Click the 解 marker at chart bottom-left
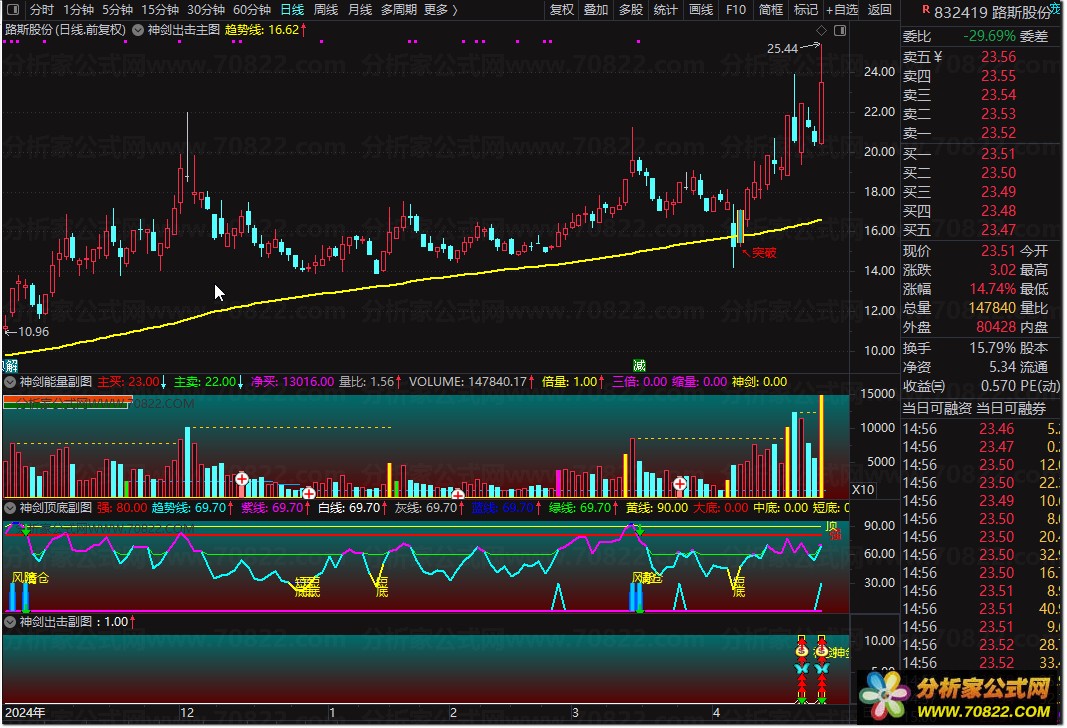Image resolution: width=1067 pixels, height=728 pixels. coord(11,367)
